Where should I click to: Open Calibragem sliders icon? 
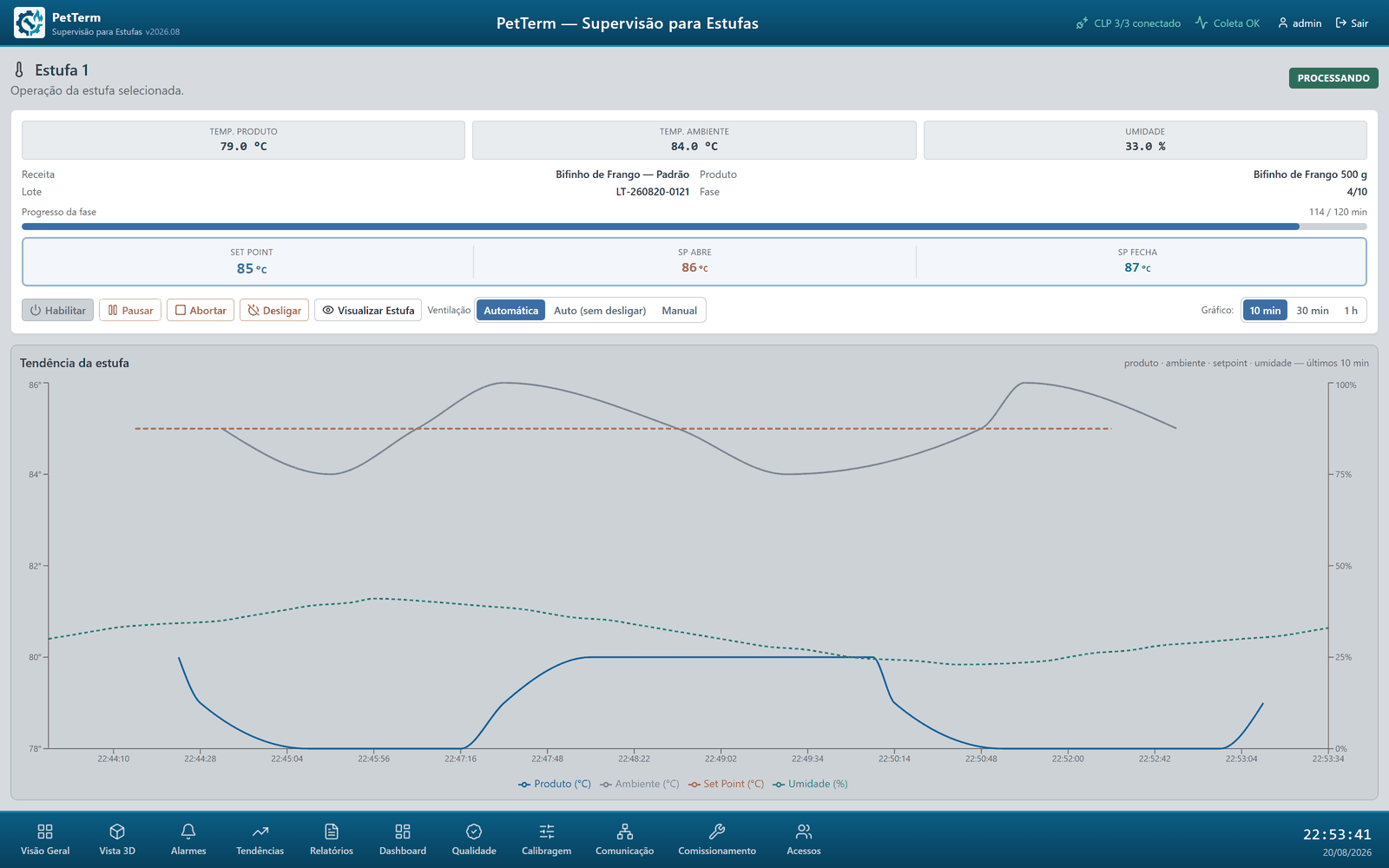[547, 832]
